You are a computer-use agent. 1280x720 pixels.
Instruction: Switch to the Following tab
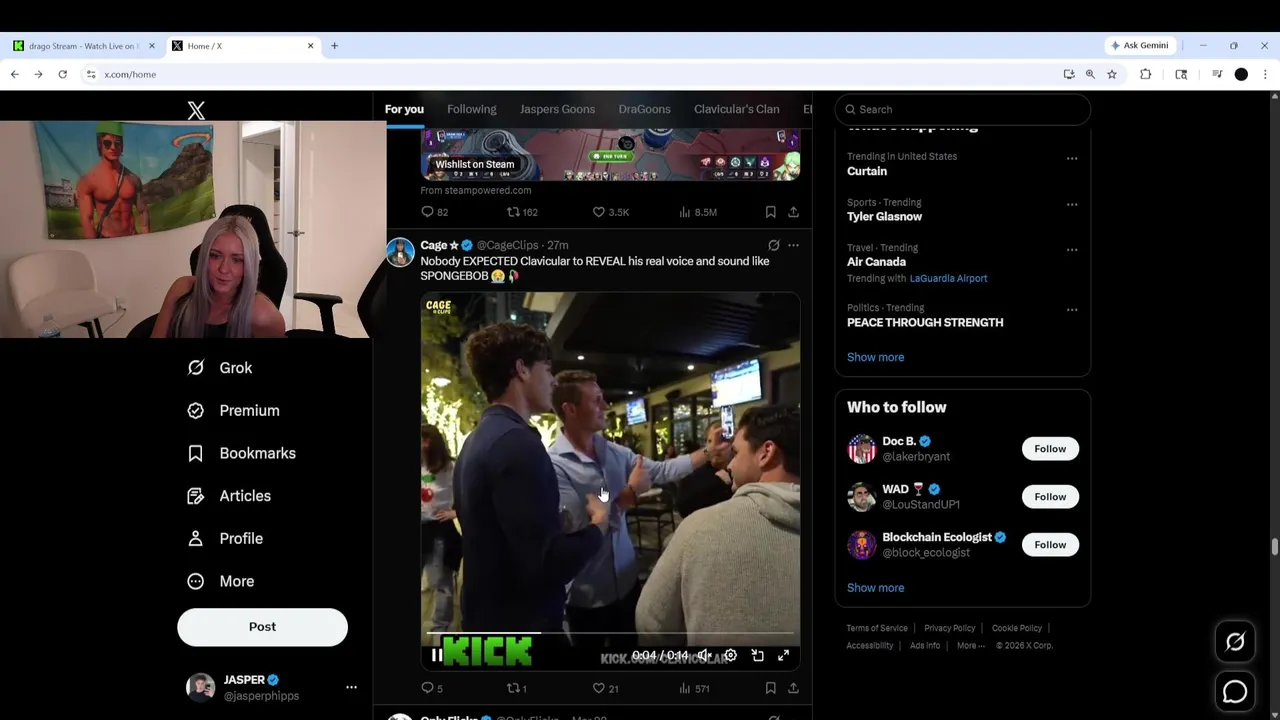click(472, 109)
